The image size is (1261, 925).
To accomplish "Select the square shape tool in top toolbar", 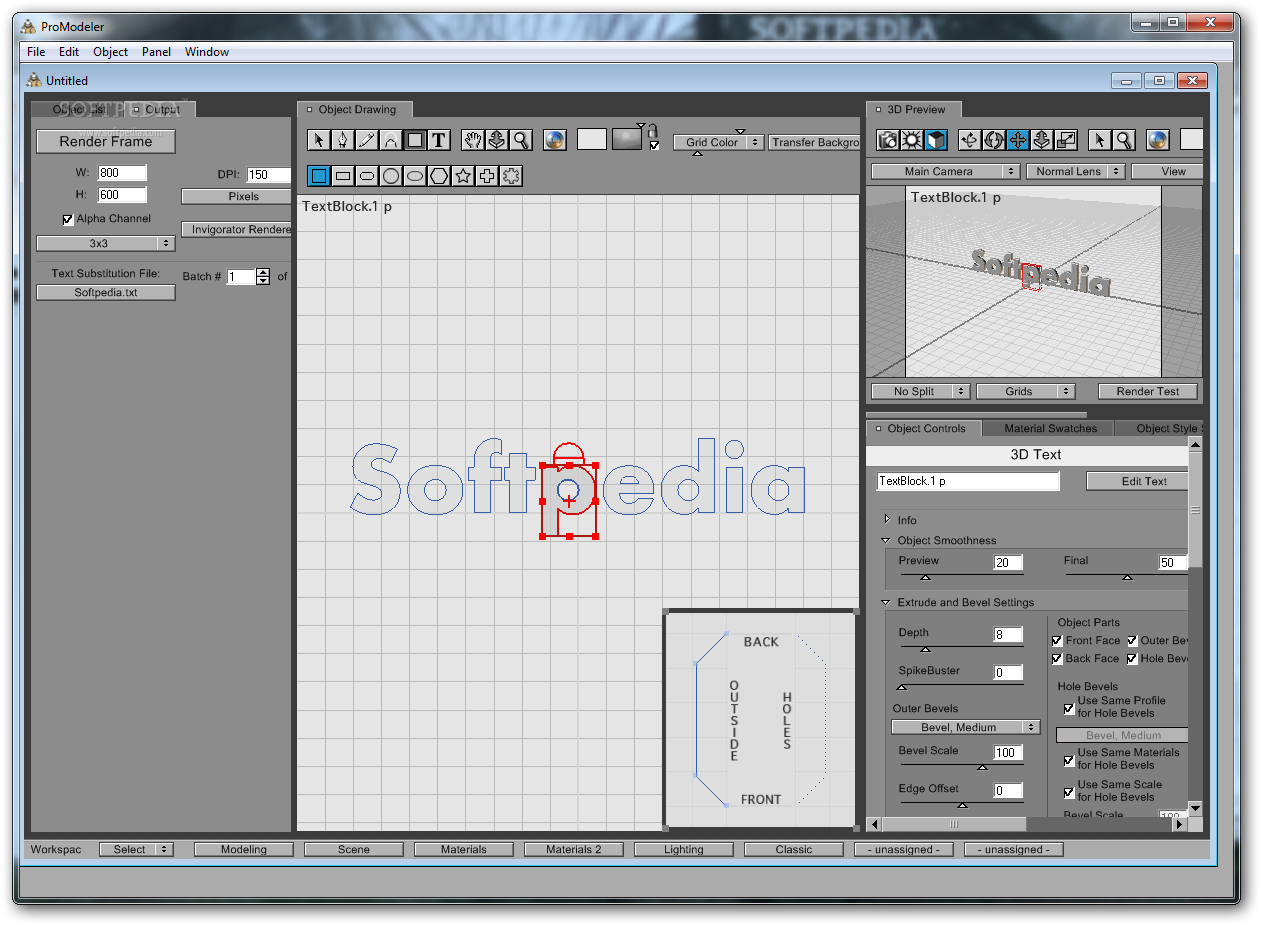I will click(x=415, y=140).
